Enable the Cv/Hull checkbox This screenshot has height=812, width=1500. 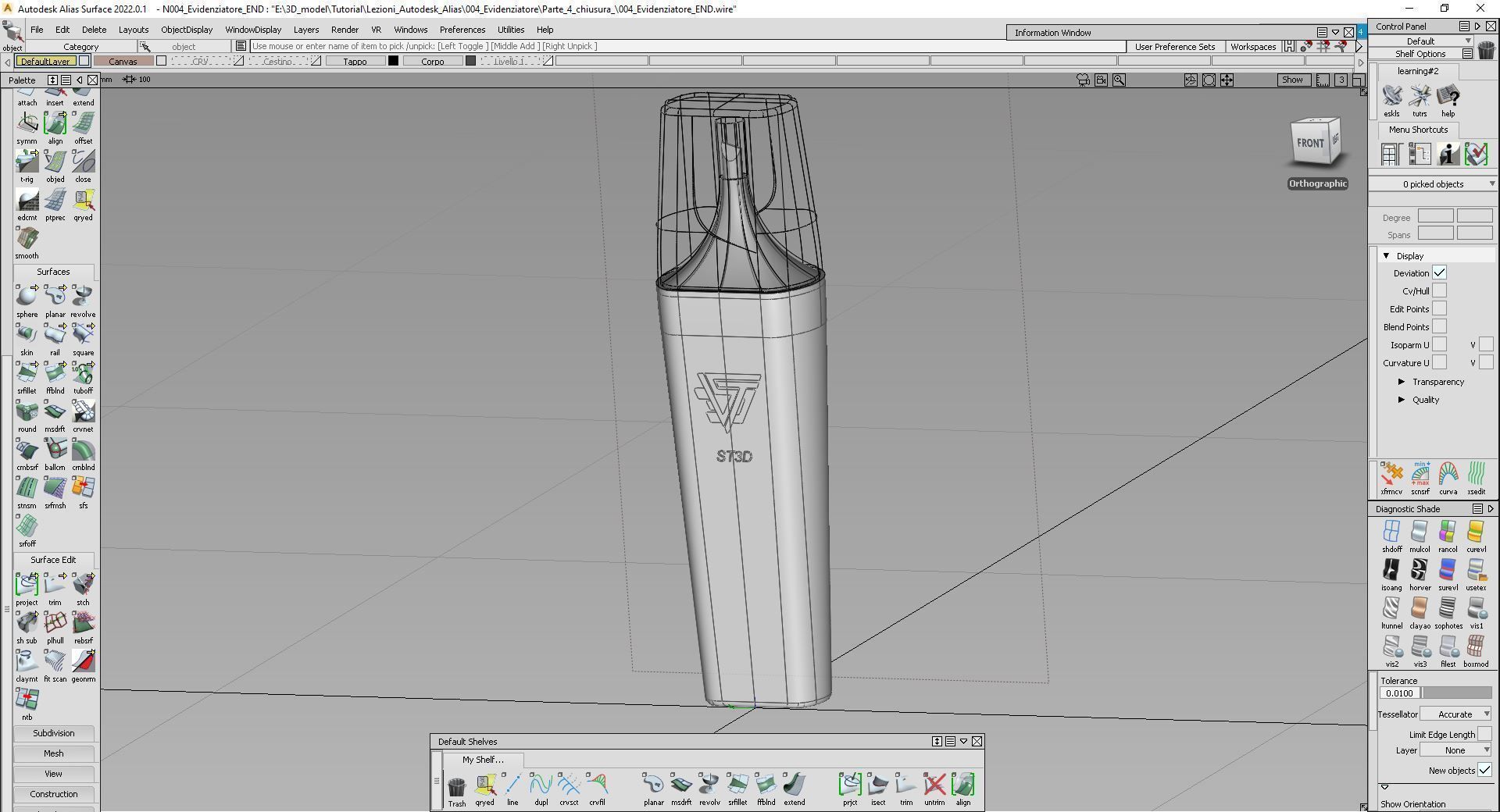point(1439,290)
